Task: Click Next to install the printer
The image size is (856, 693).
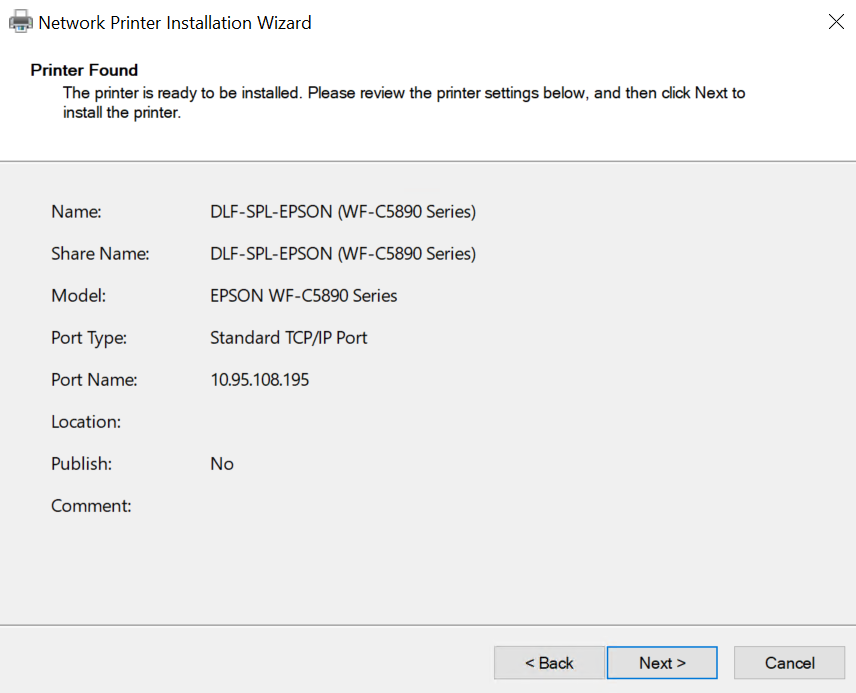Action: coord(662,663)
